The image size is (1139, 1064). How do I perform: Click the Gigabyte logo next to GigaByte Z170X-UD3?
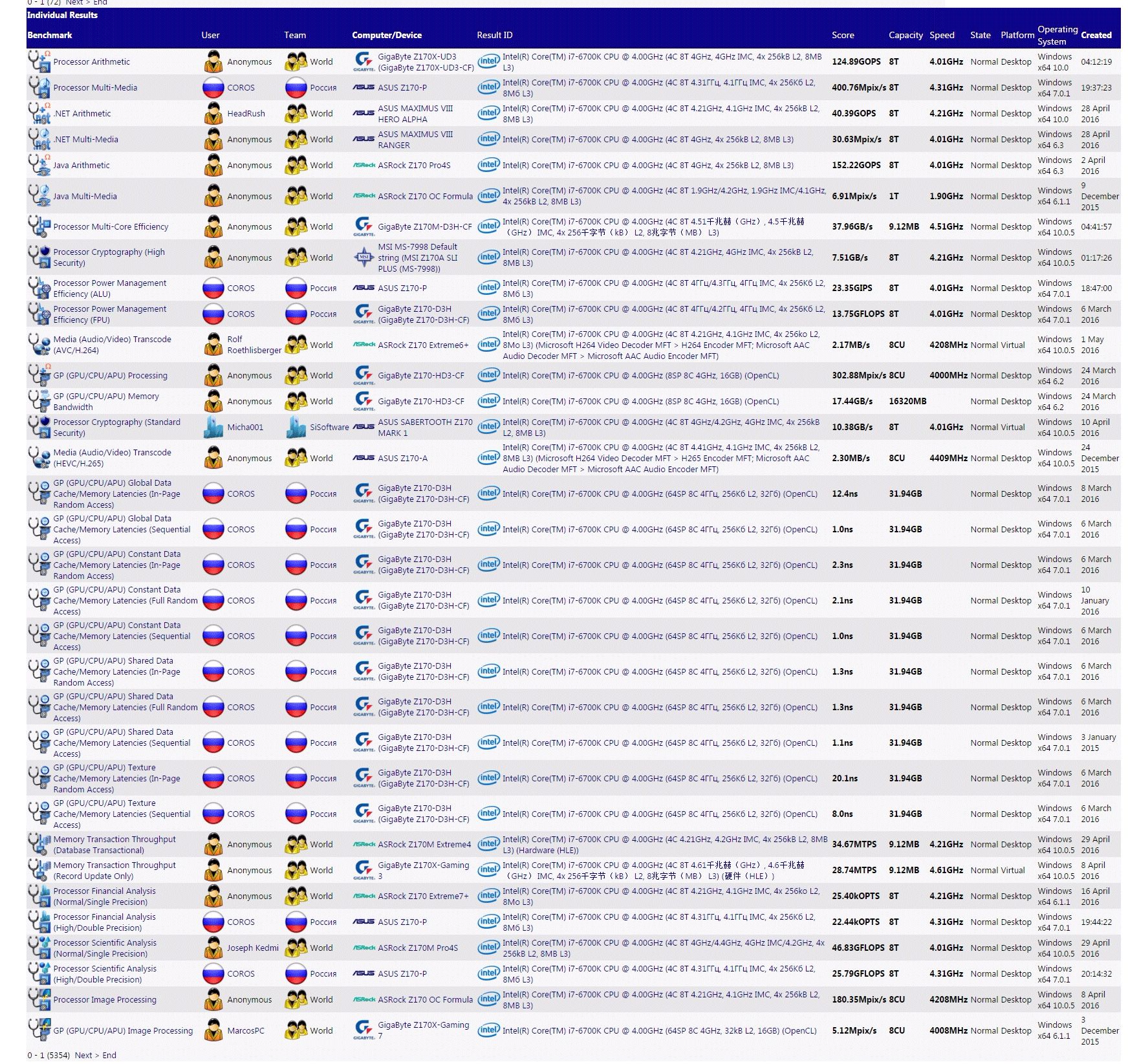363,61
